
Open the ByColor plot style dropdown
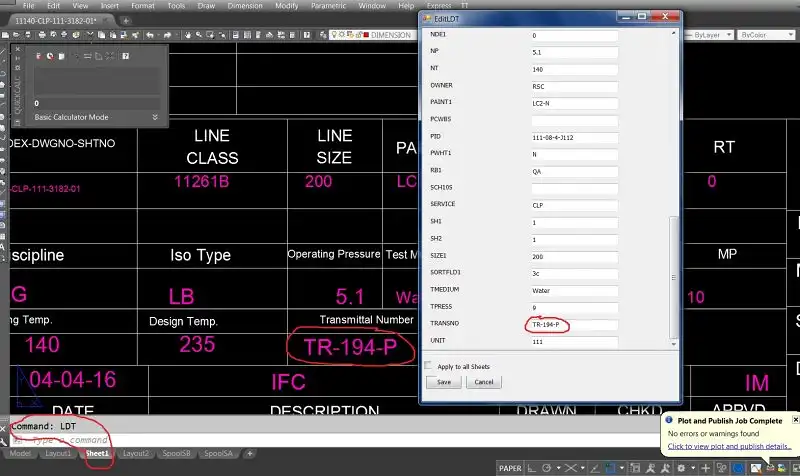click(x=790, y=35)
